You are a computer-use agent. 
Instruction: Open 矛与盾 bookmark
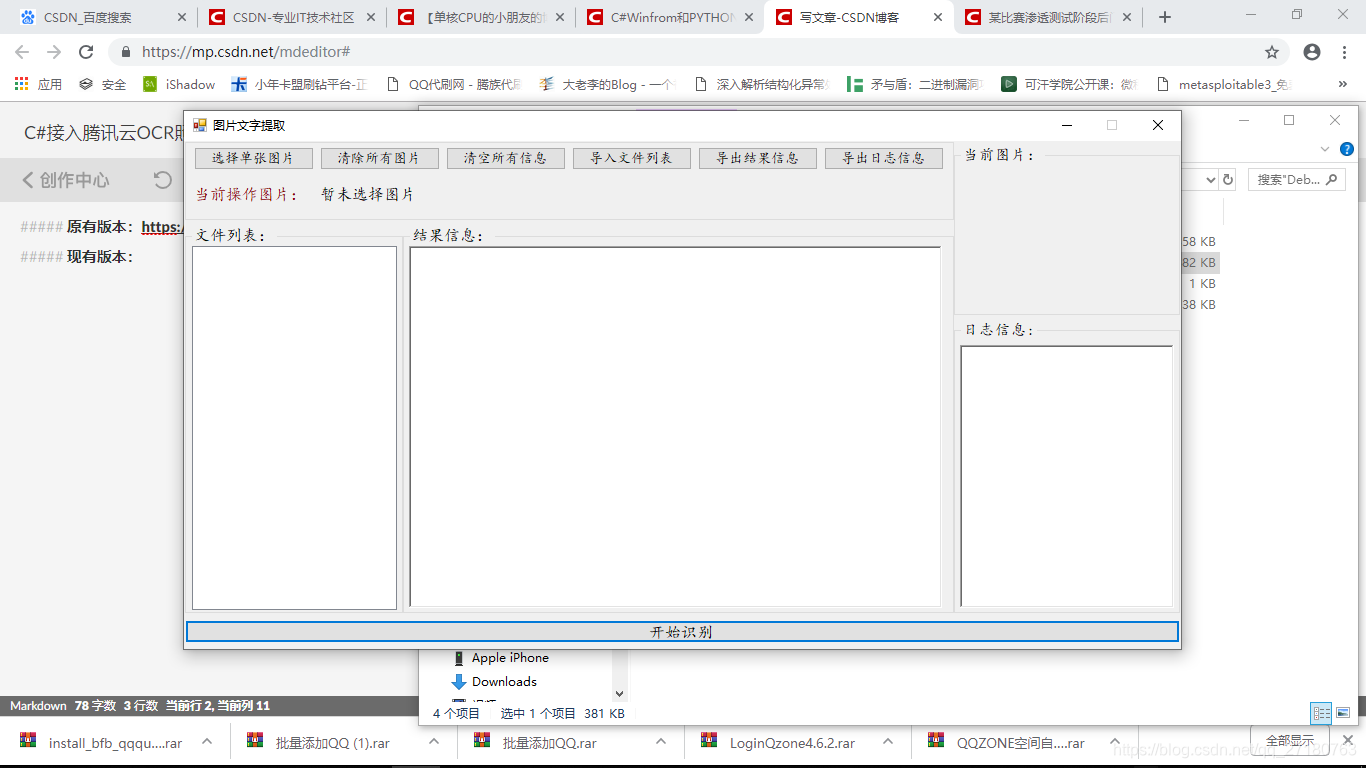click(x=915, y=85)
